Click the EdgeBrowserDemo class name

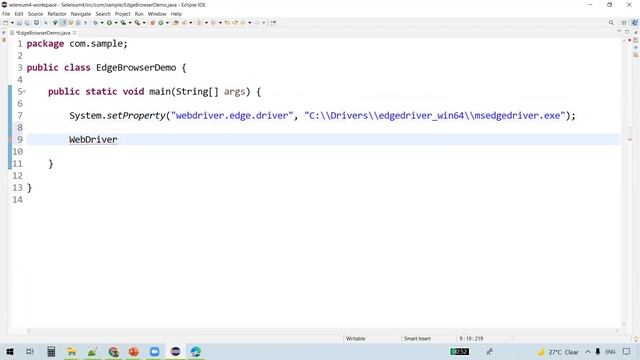136,68
